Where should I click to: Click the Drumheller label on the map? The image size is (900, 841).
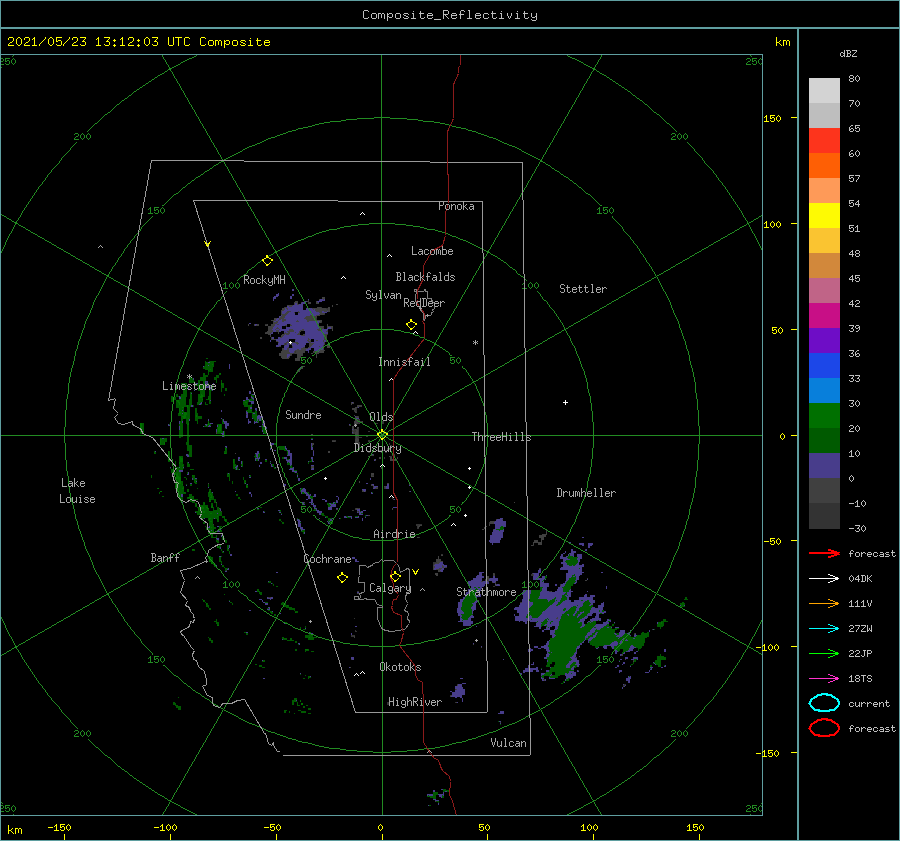coord(586,493)
